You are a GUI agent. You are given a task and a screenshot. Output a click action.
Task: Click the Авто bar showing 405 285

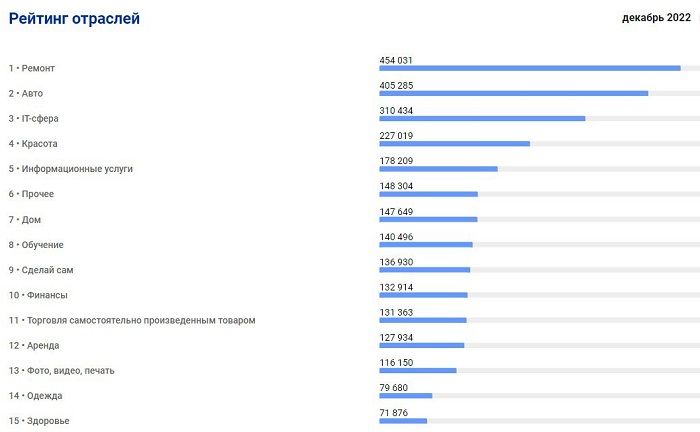(514, 93)
